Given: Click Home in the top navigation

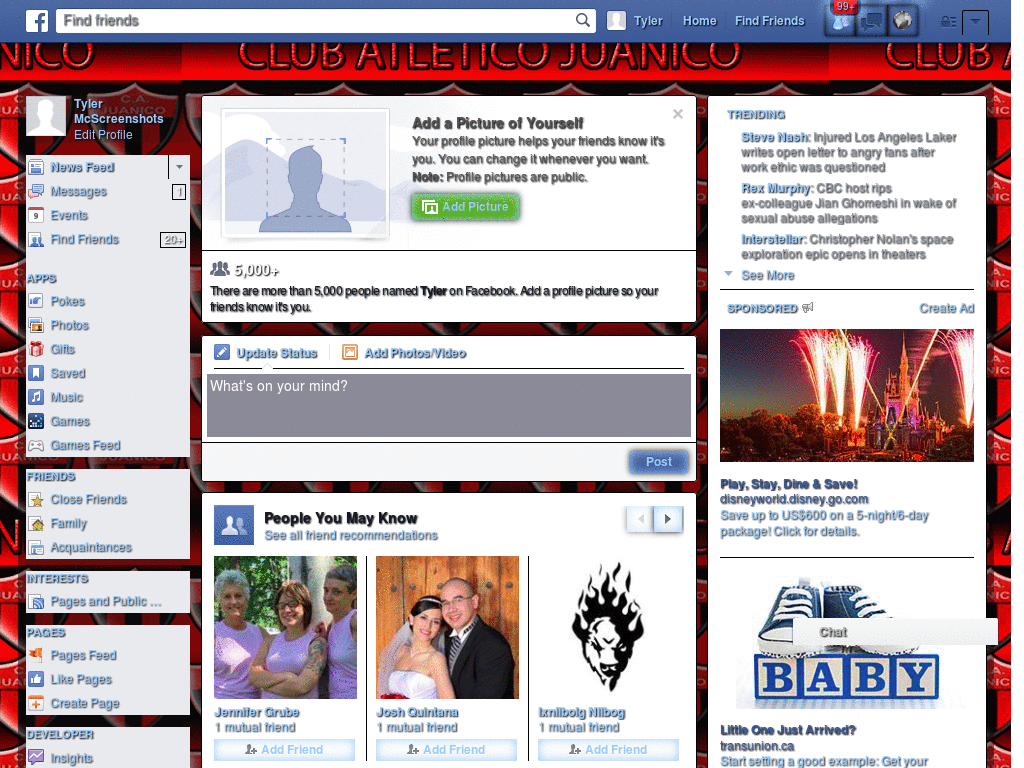Looking at the screenshot, I should (x=699, y=21).
